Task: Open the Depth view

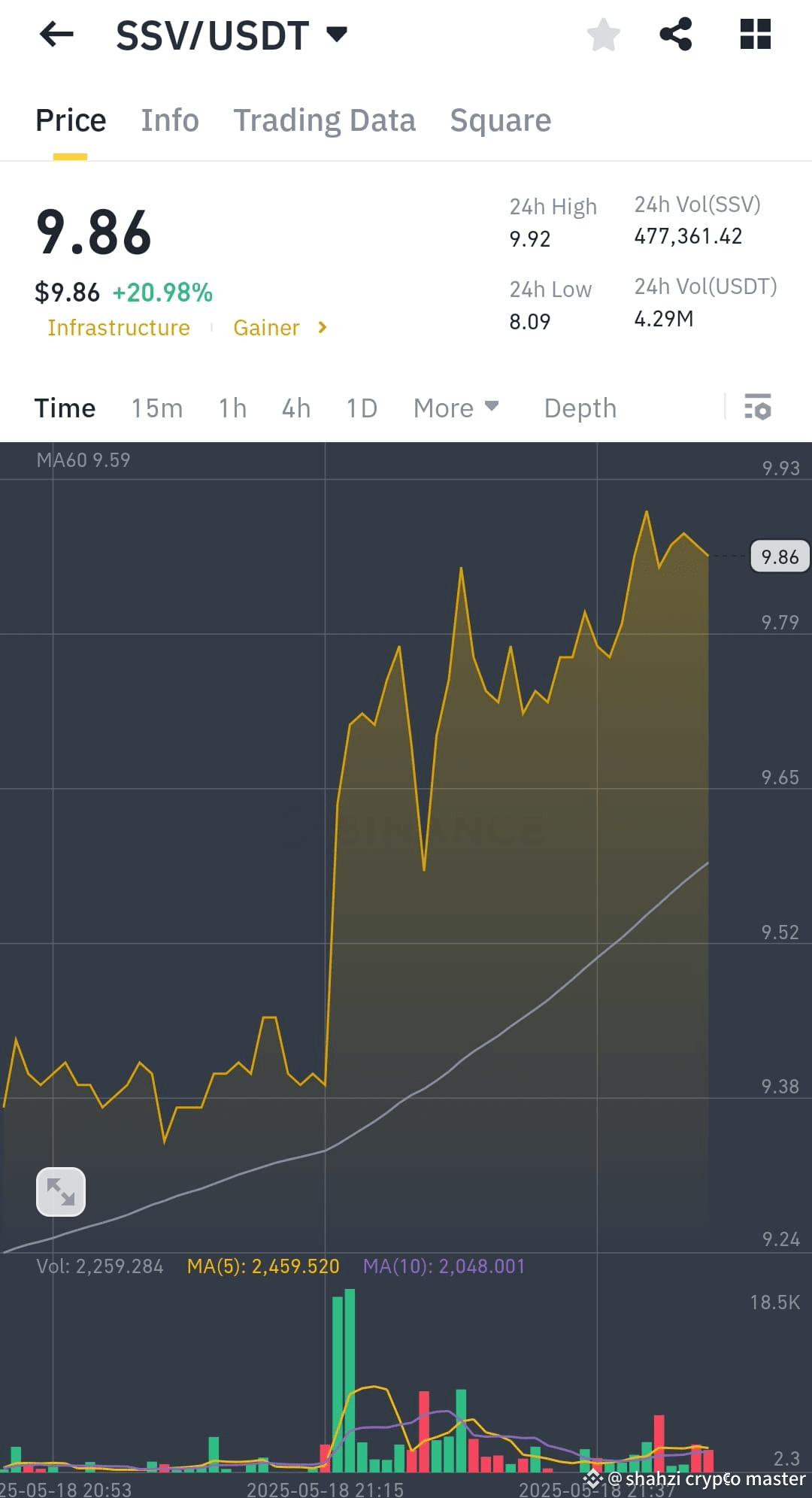Action: click(x=579, y=408)
